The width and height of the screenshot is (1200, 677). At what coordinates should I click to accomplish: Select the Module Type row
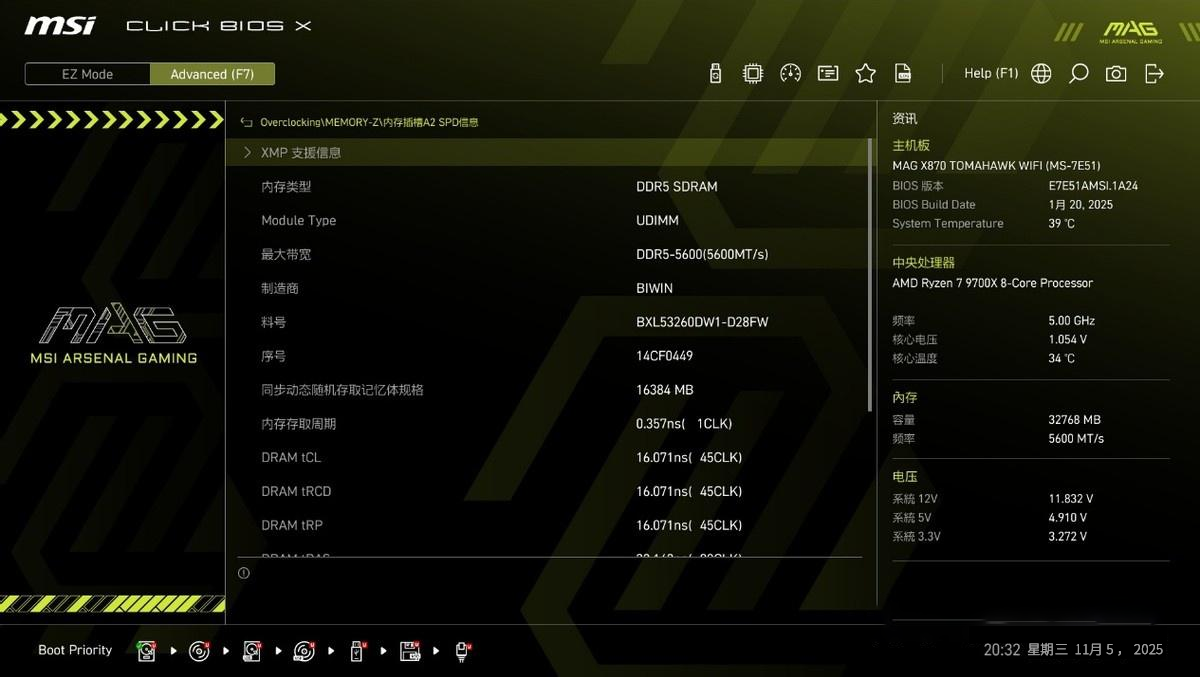tap(549, 220)
